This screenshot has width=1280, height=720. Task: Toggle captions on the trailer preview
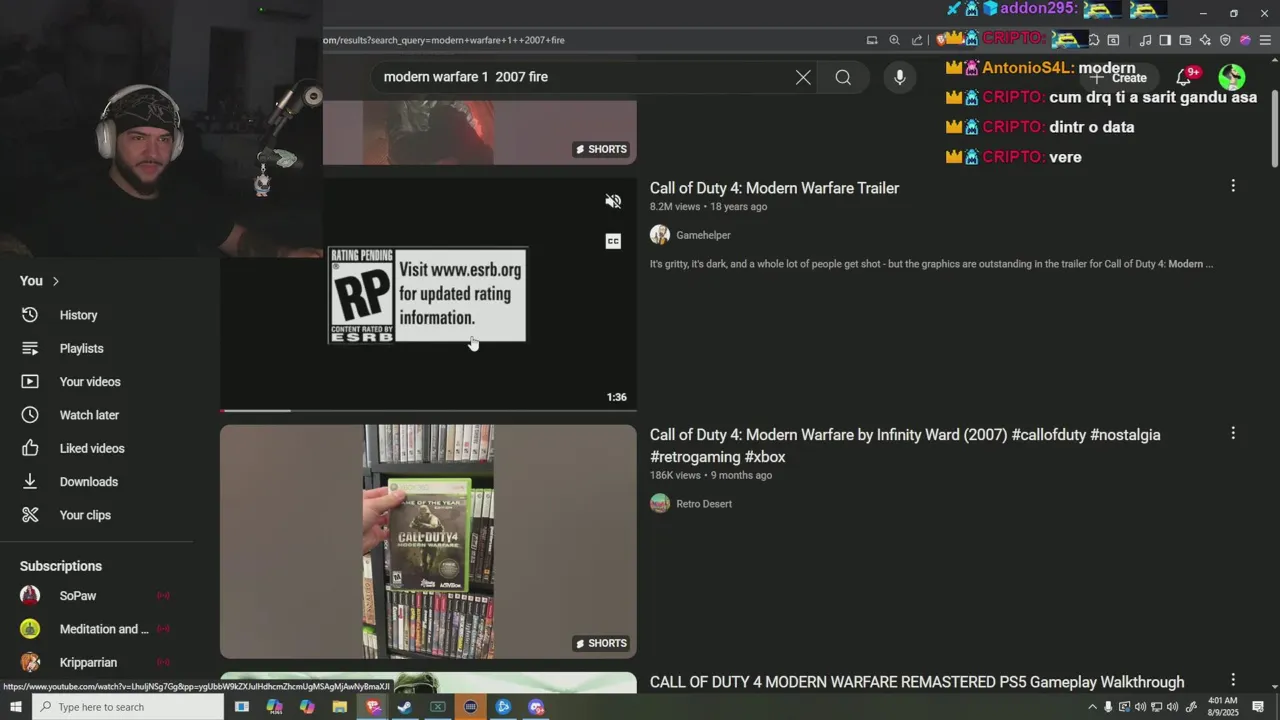[613, 241]
